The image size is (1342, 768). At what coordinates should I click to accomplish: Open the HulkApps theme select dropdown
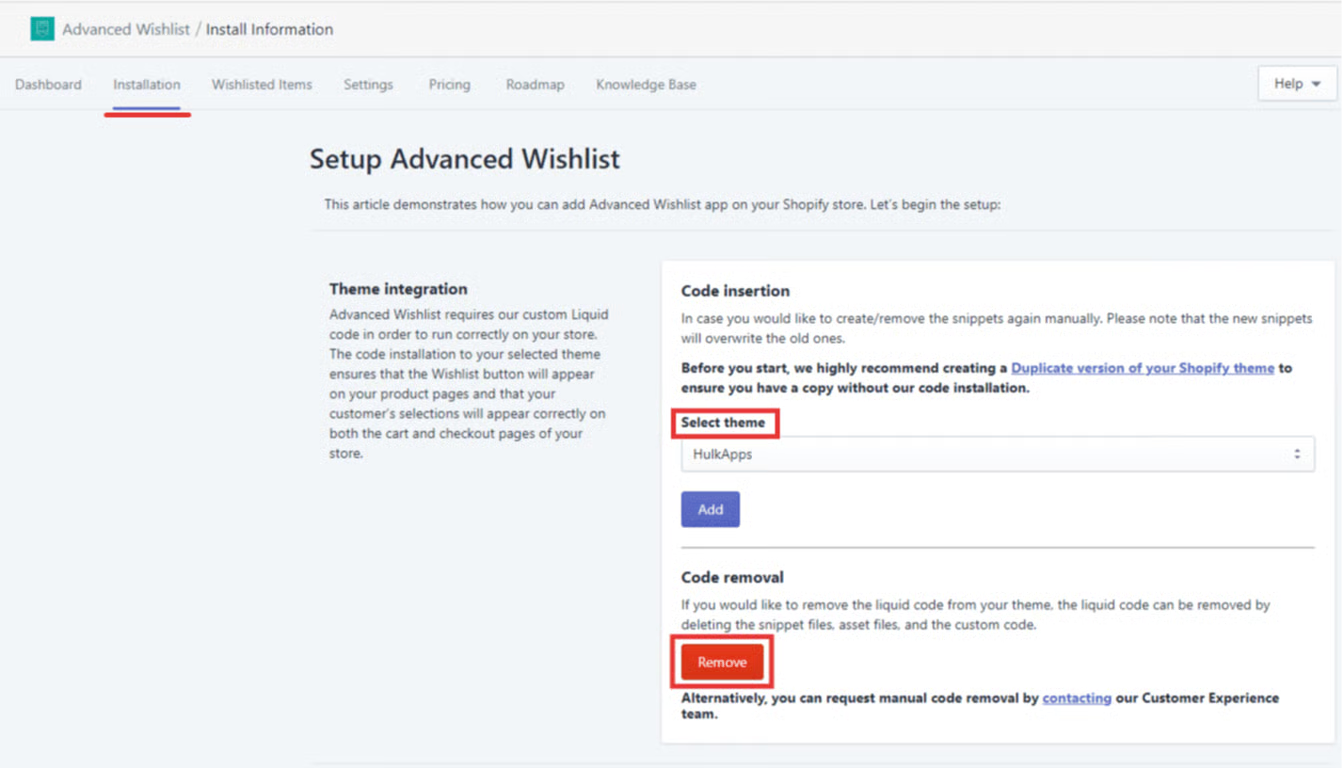(x=998, y=454)
